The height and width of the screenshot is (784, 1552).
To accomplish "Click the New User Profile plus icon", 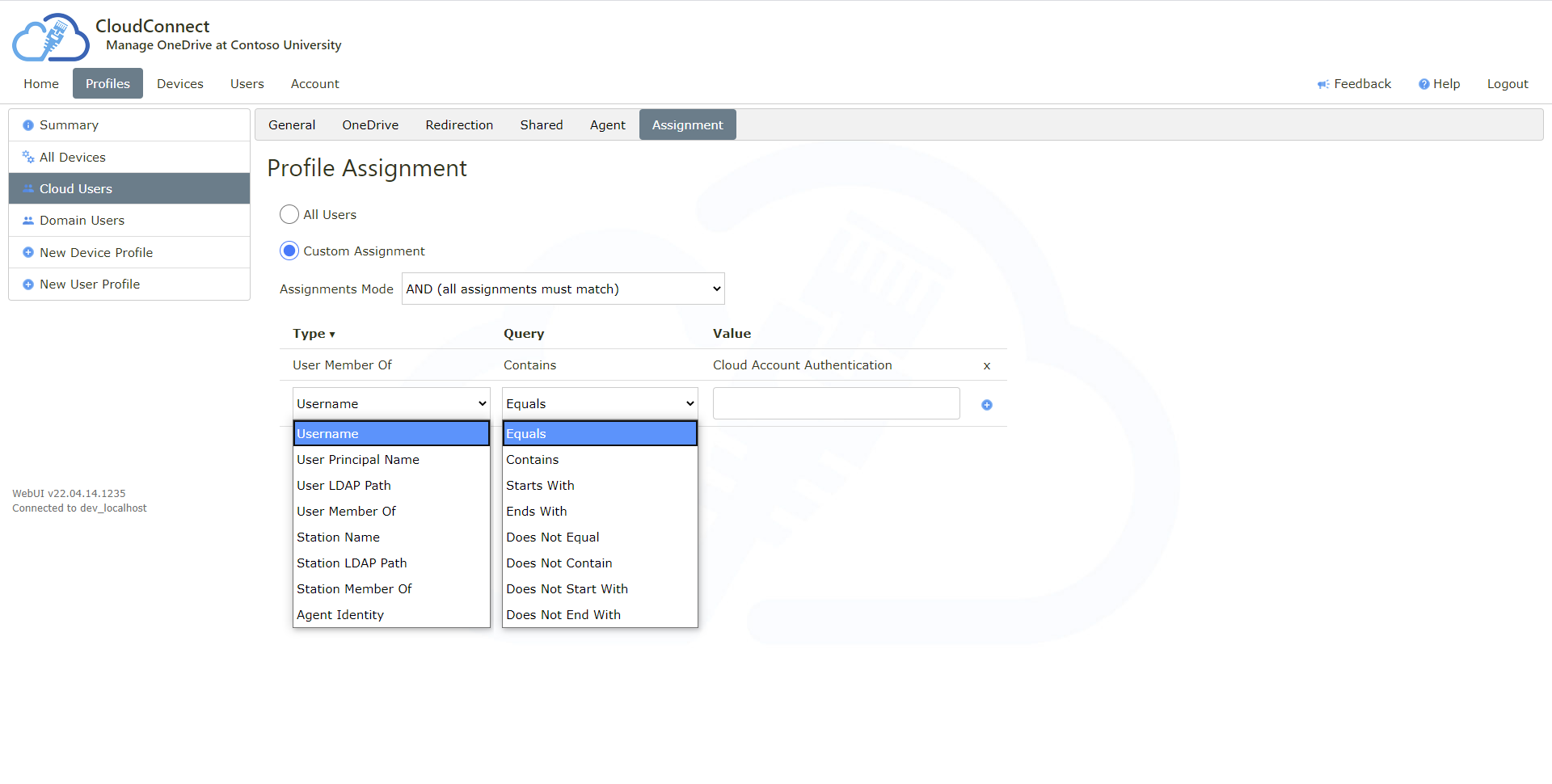I will pos(28,285).
